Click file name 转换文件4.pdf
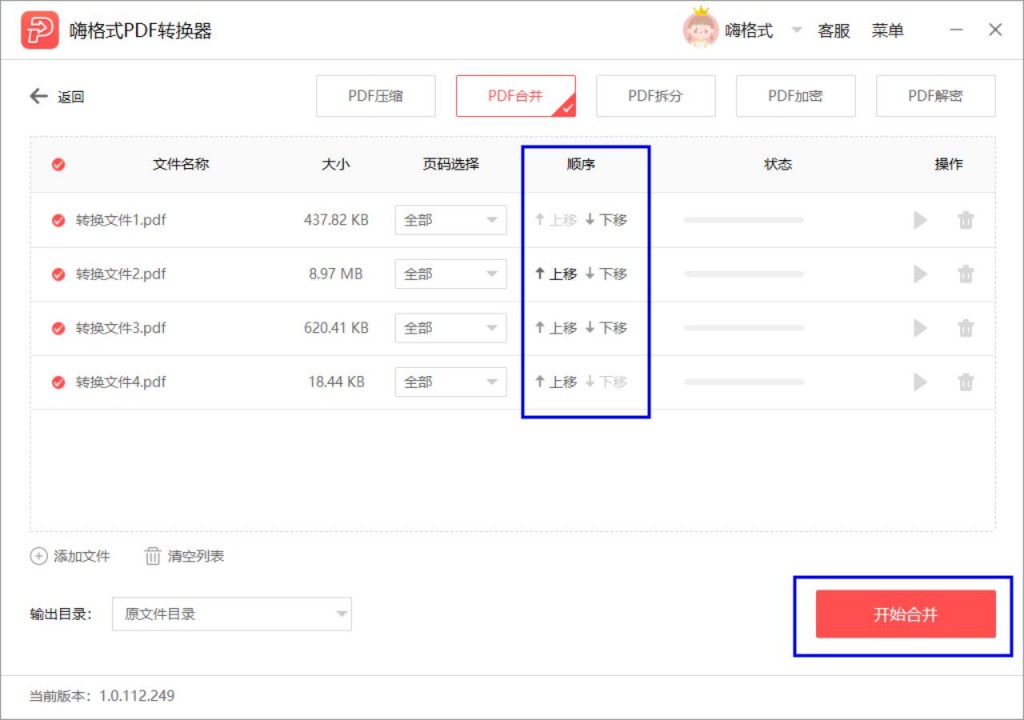The height and width of the screenshot is (720, 1024). click(121, 382)
